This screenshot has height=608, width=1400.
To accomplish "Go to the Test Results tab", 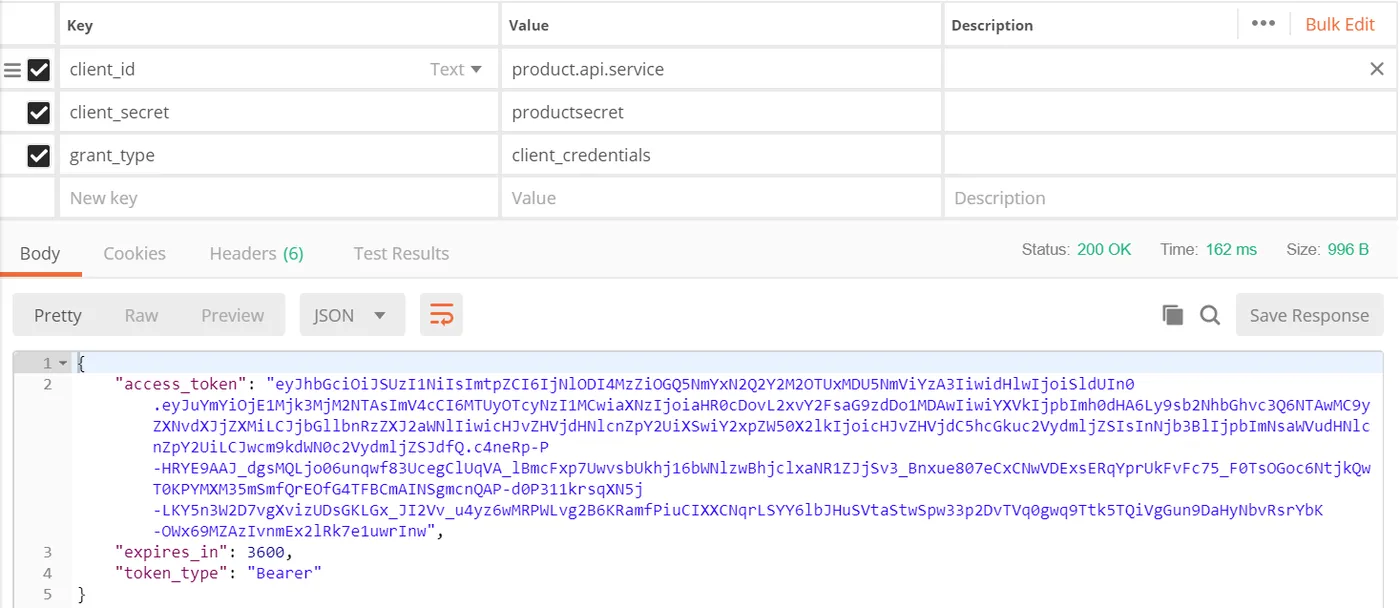I will tap(401, 254).
